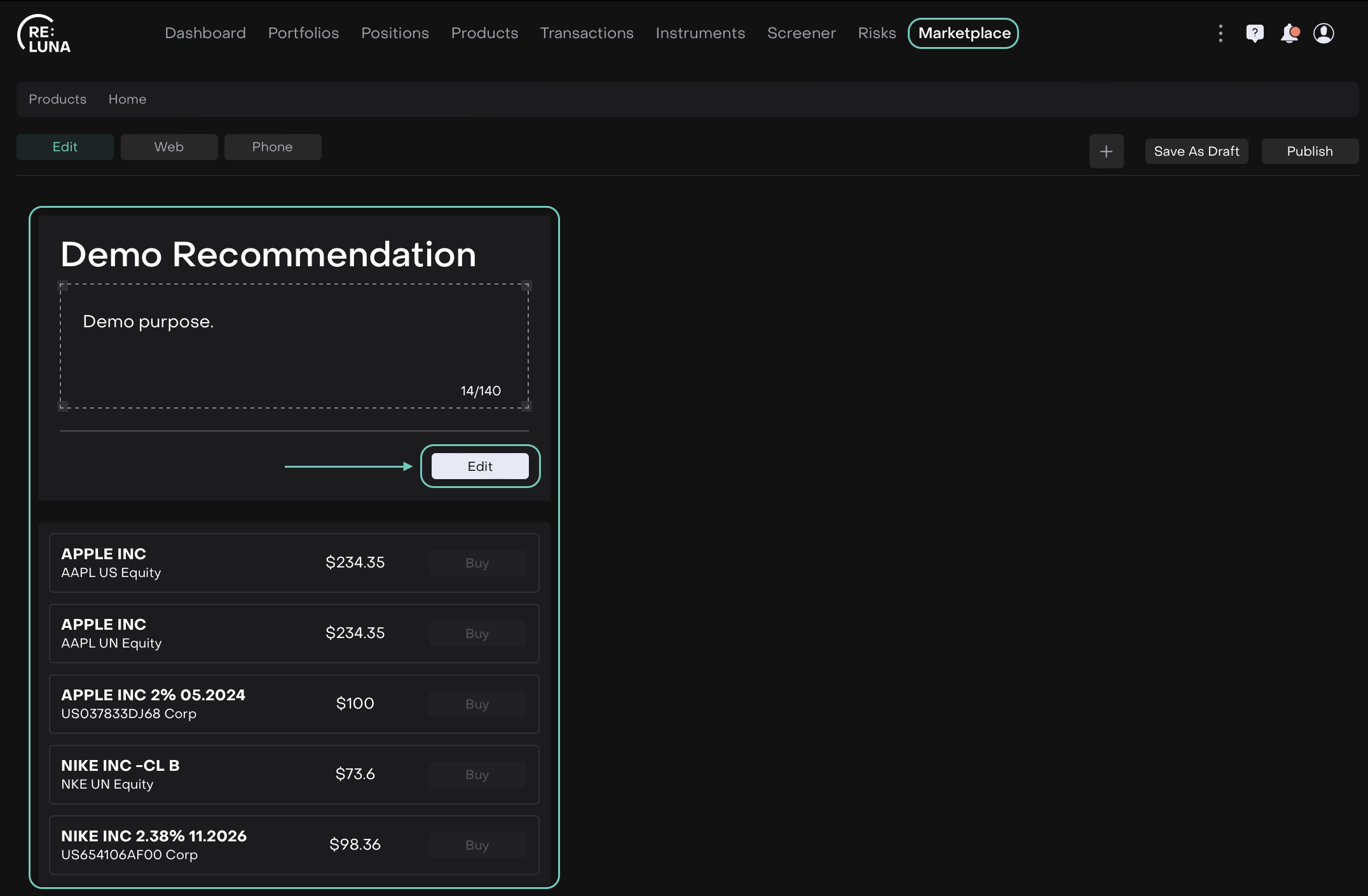1368x896 pixels.
Task: Switch to the Phone preview tab
Action: pos(272,147)
